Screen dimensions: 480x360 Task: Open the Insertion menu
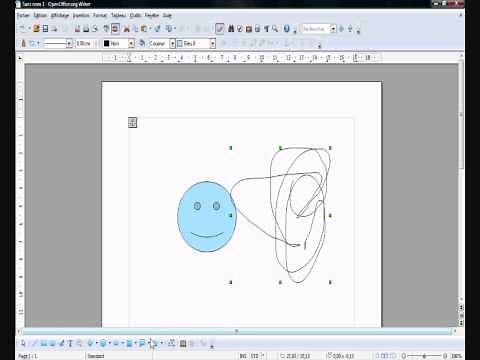coord(81,15)
